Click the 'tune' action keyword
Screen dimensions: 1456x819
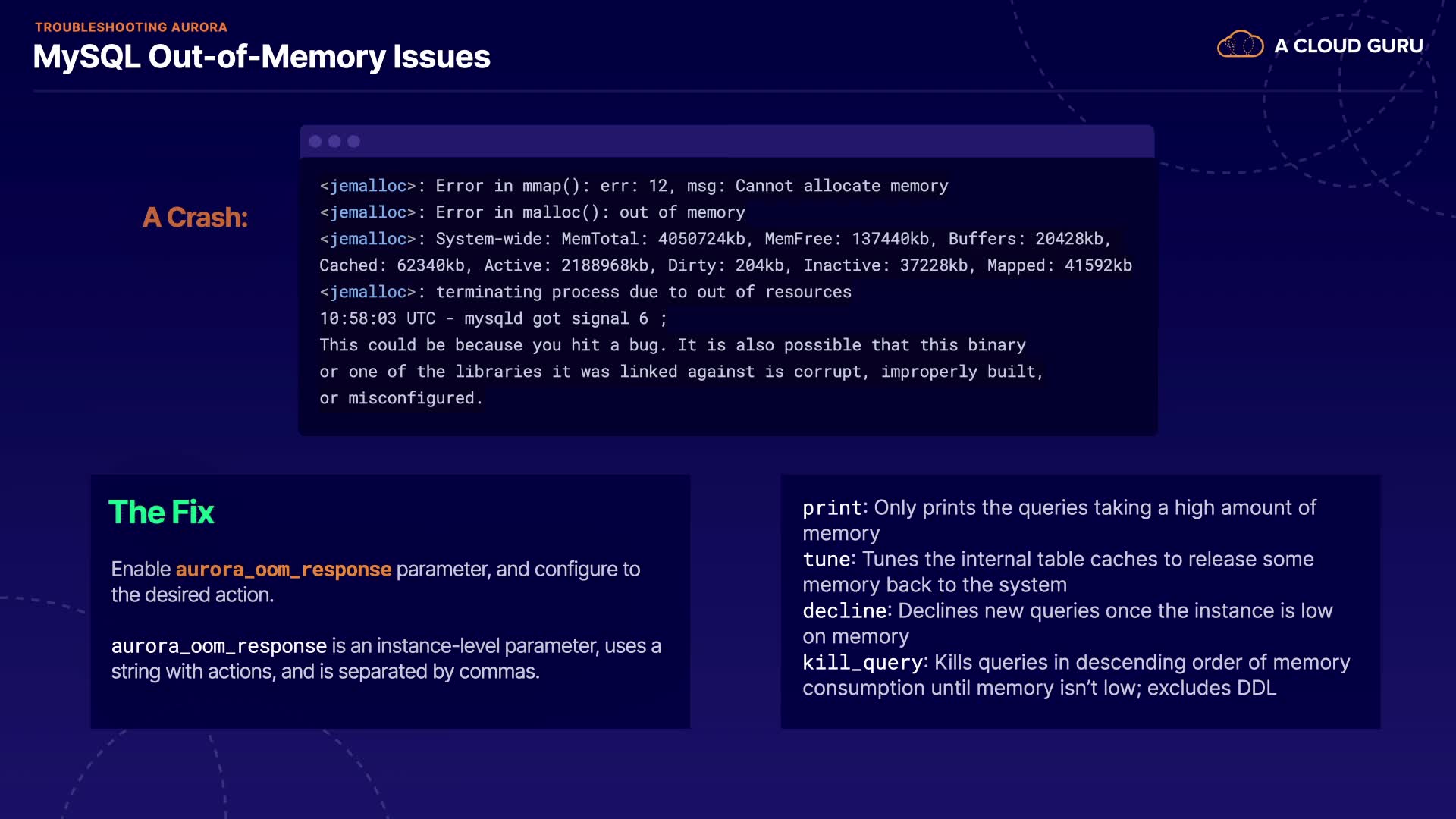point(826,560)
